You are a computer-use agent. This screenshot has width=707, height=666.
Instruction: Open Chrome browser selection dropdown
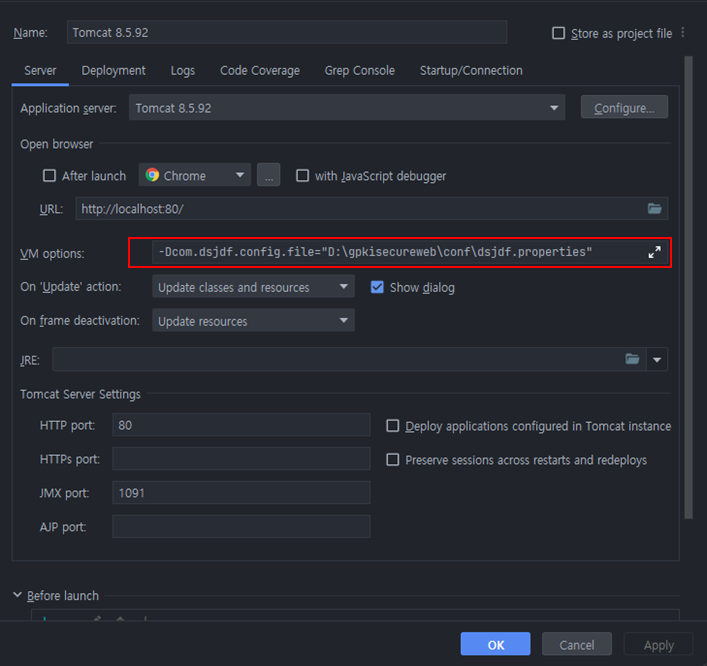coord(195,175)
